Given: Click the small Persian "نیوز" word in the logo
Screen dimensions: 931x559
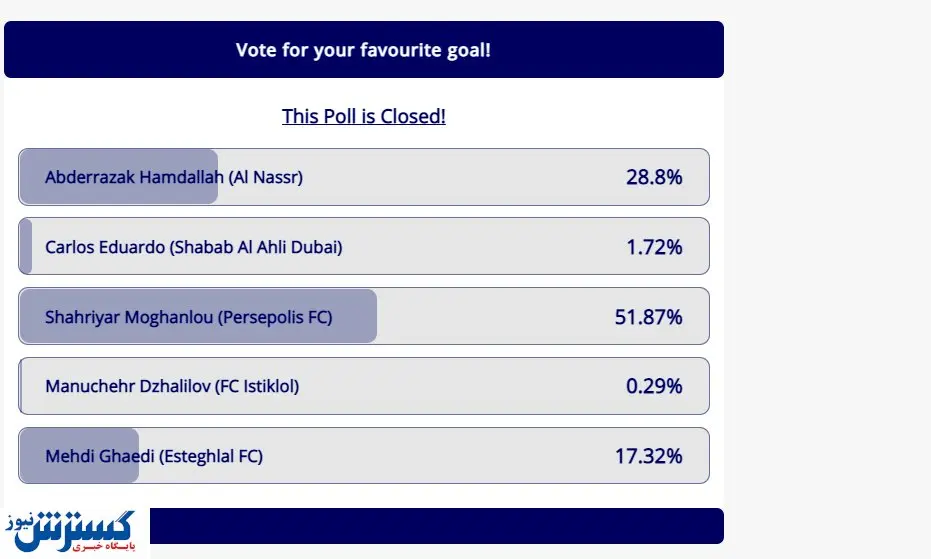Looking at the screenshot, I should (x=21, y=523).
